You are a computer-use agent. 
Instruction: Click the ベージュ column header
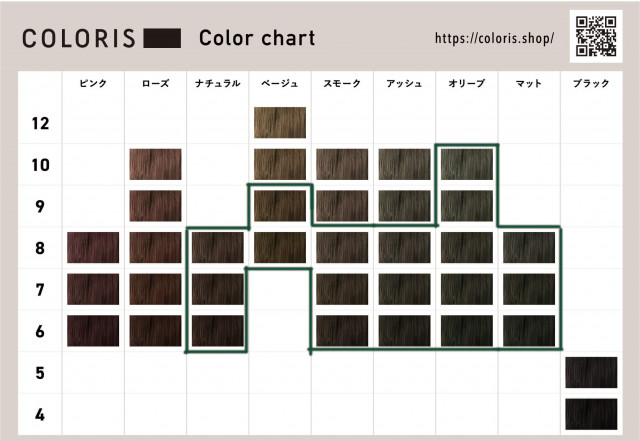pos(280,84)
